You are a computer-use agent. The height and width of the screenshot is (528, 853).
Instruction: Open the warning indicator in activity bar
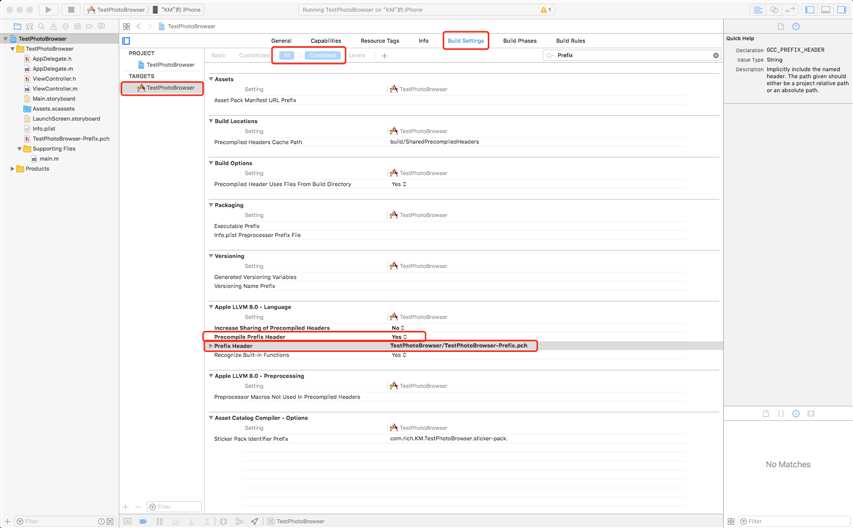pyautogui.click(x=545, y=10)
